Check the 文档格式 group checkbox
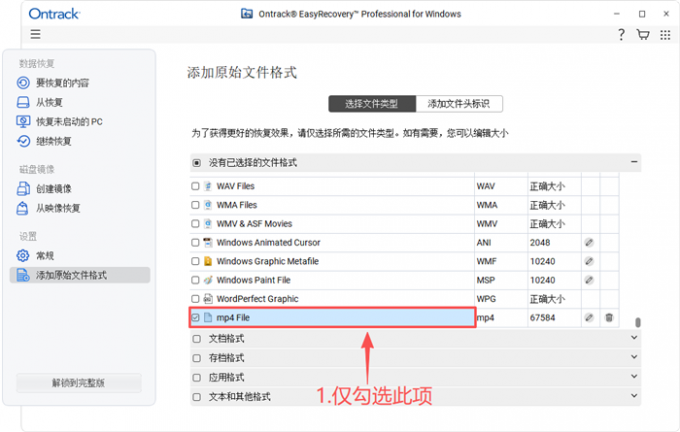 (197, 339)
